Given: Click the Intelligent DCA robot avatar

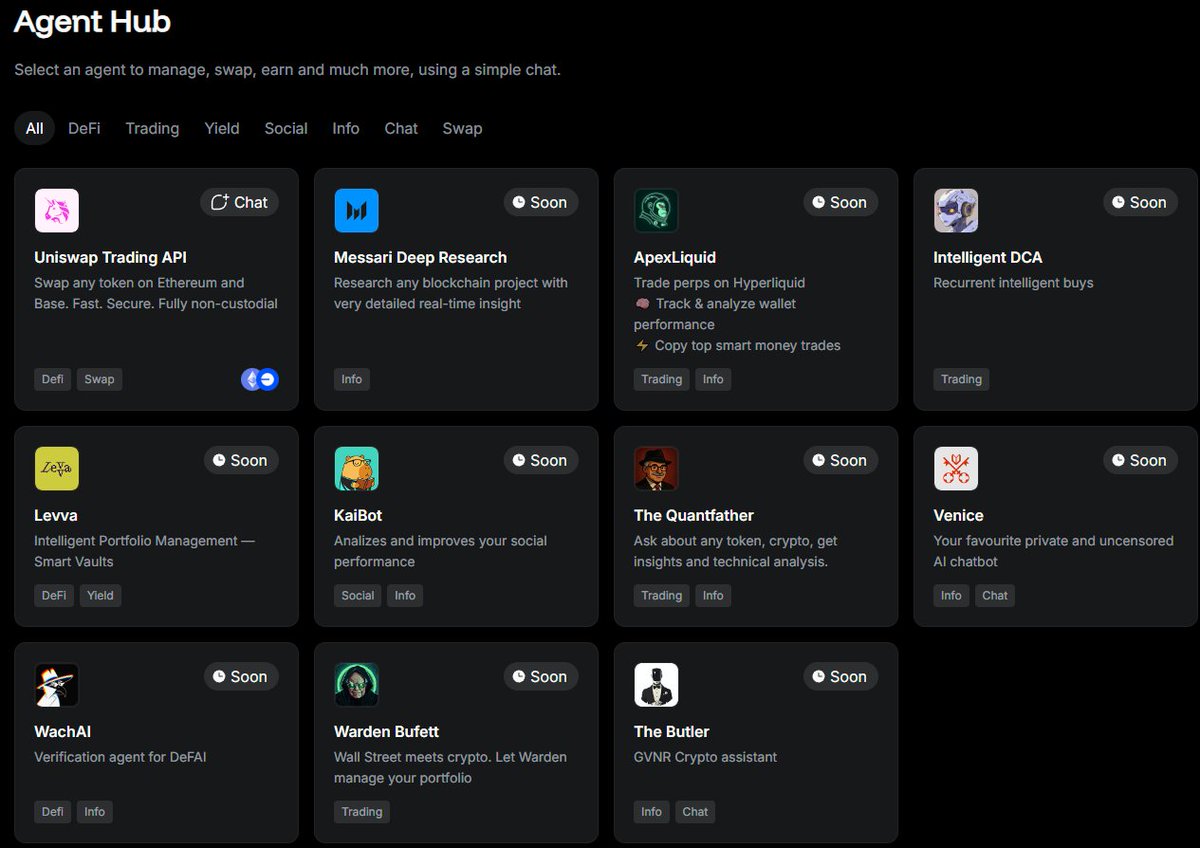Looking at the screenshot, I should 956,211.
